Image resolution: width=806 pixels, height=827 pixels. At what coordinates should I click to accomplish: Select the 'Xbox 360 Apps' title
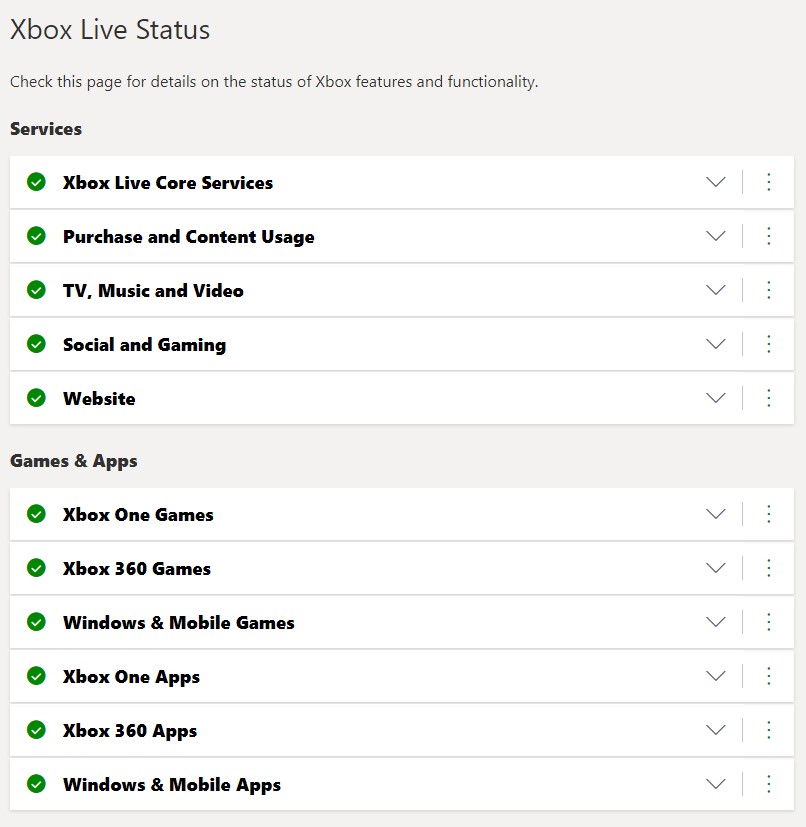[x=130, y=732]
